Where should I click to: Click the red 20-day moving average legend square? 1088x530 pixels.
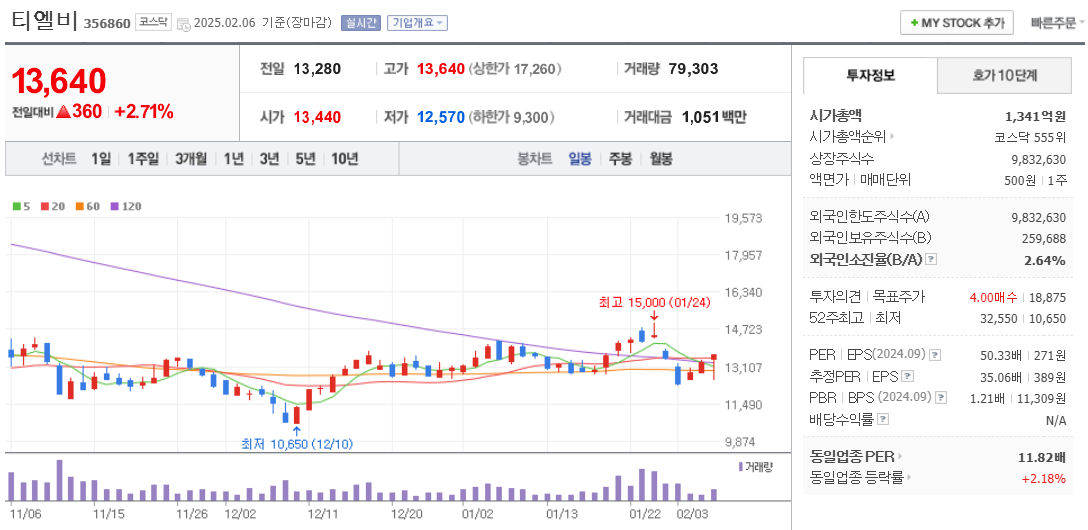click(x=44, y=206)
